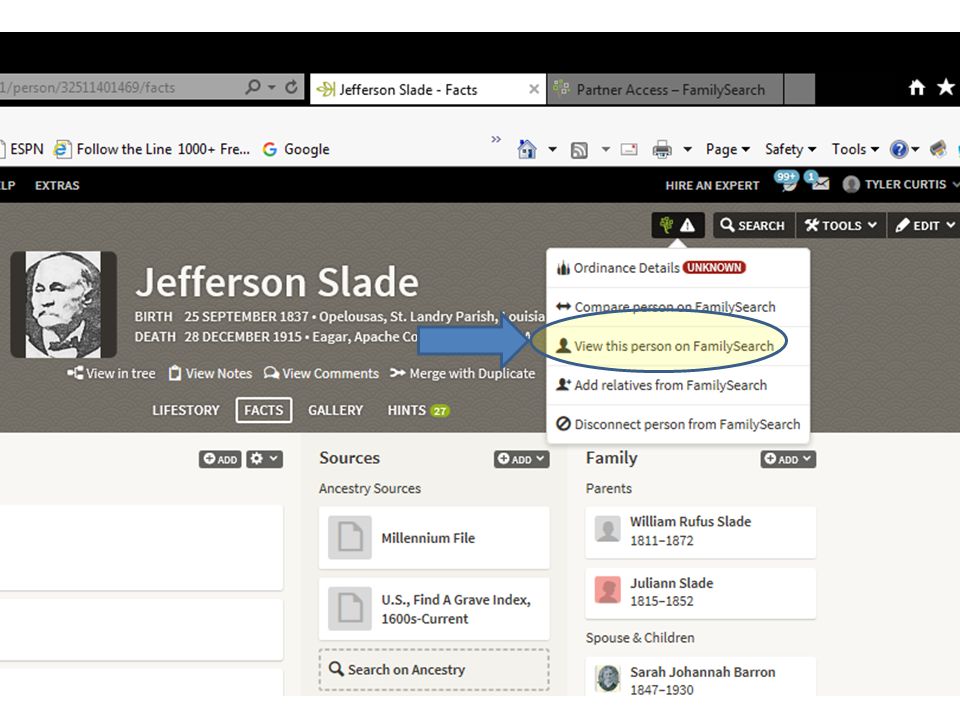Click HIRE AN EXPERT link
Screen dimensions: 960x720
(712, 186)
